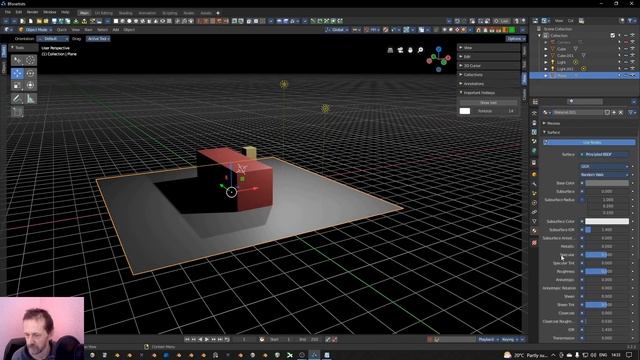Expand the Collections panel in sidebar
The width and height of the screenshot is (640, 360).
tap(489, 75)
